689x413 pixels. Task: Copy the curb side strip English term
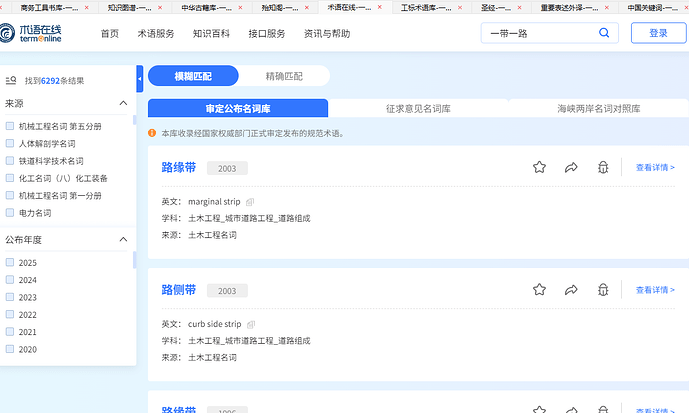[250, 325]
